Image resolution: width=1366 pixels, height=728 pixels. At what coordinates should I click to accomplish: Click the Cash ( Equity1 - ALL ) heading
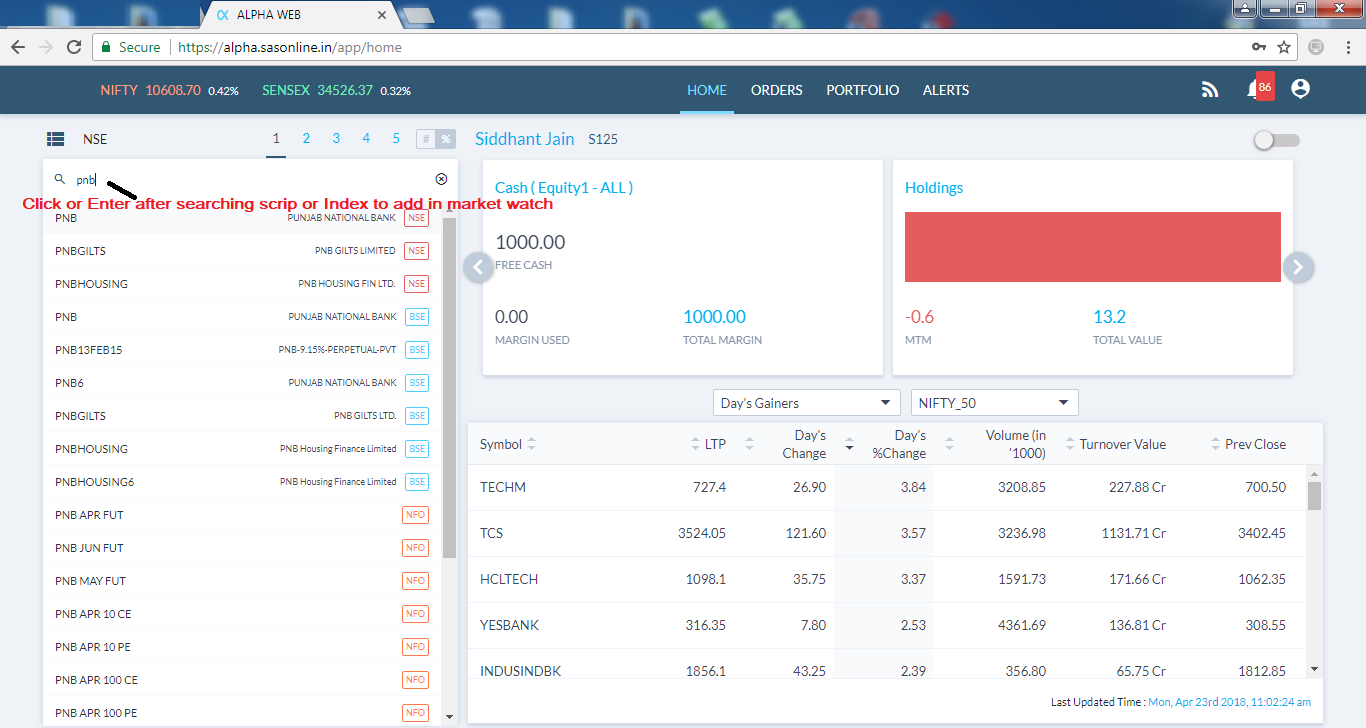(x=564, y=187)
